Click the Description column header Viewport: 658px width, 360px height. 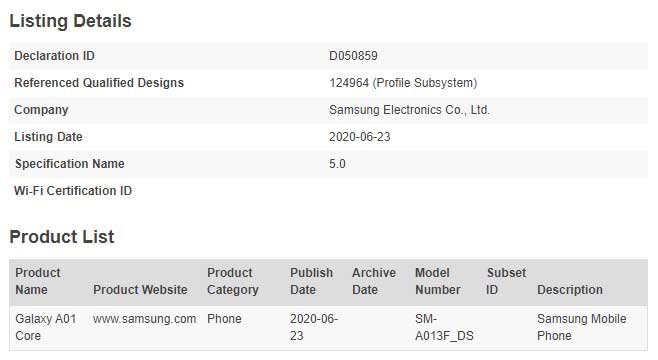[x=570, y=290]
